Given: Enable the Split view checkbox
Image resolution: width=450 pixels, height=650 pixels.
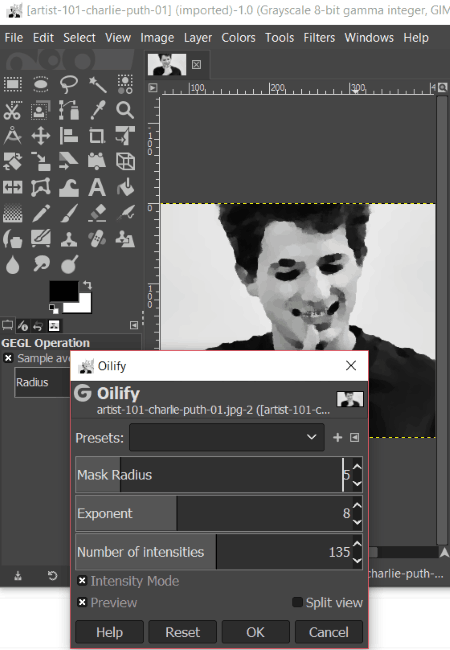Looking at the screenshot, I should coord(297,602).
